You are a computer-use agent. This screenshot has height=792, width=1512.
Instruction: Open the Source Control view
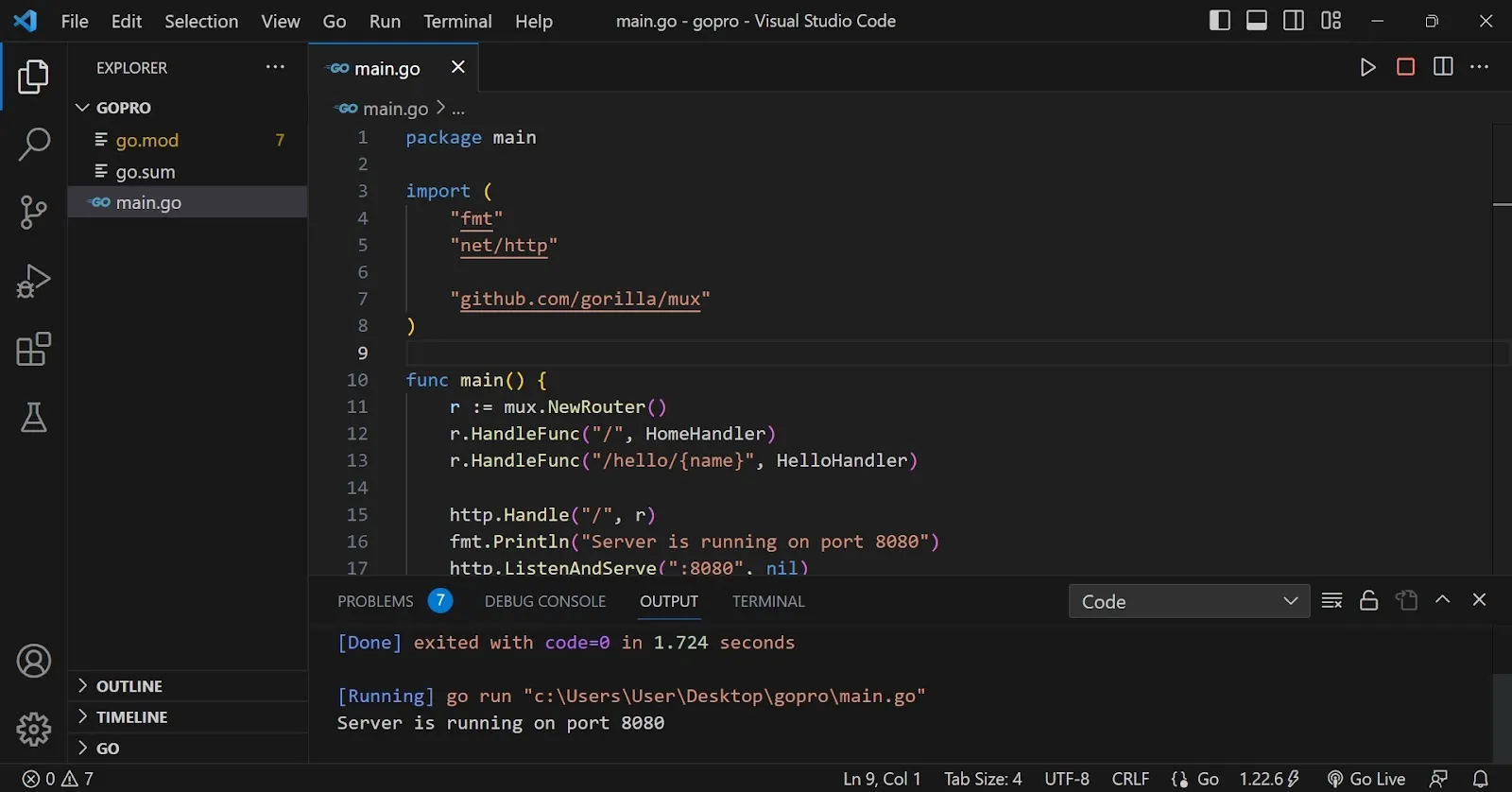tap(33, 213)
